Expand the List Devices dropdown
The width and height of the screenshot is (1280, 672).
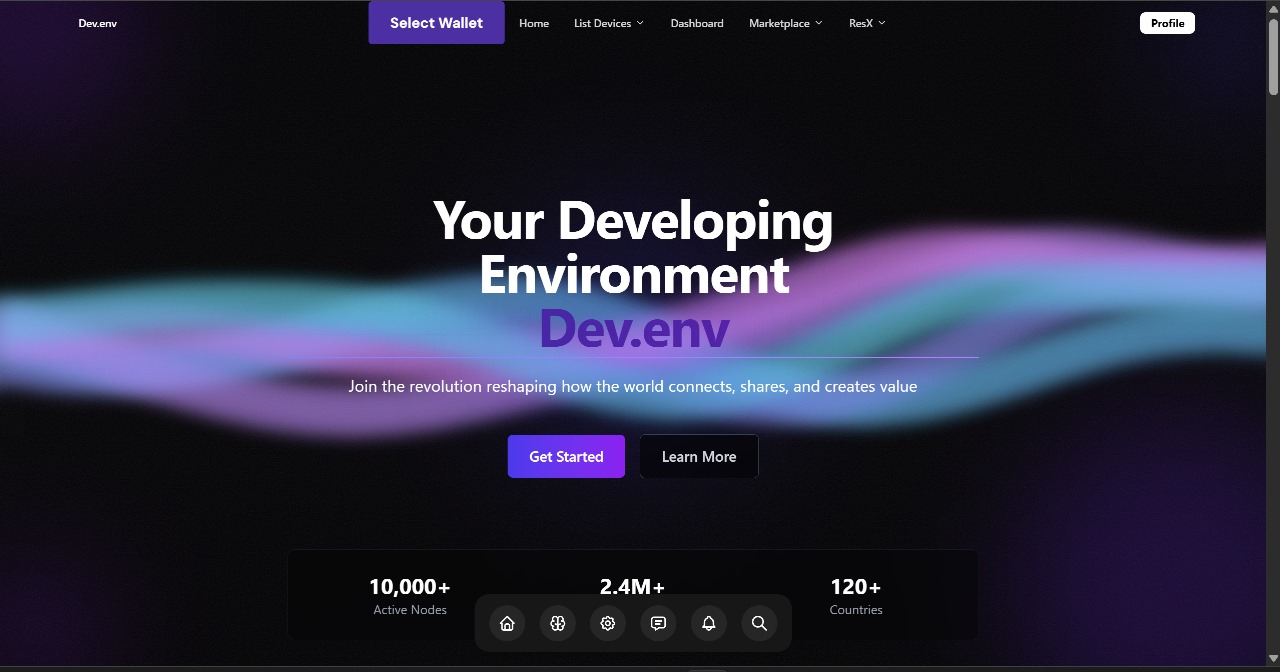(x=609, y=23)
